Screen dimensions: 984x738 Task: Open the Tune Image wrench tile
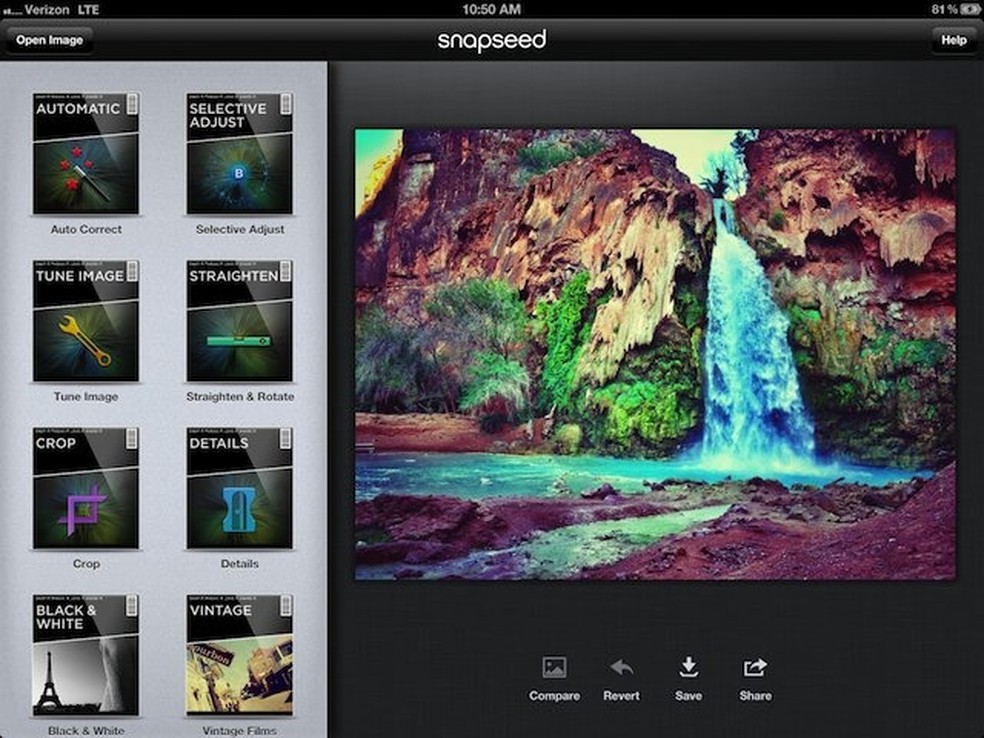coord(86,321)
